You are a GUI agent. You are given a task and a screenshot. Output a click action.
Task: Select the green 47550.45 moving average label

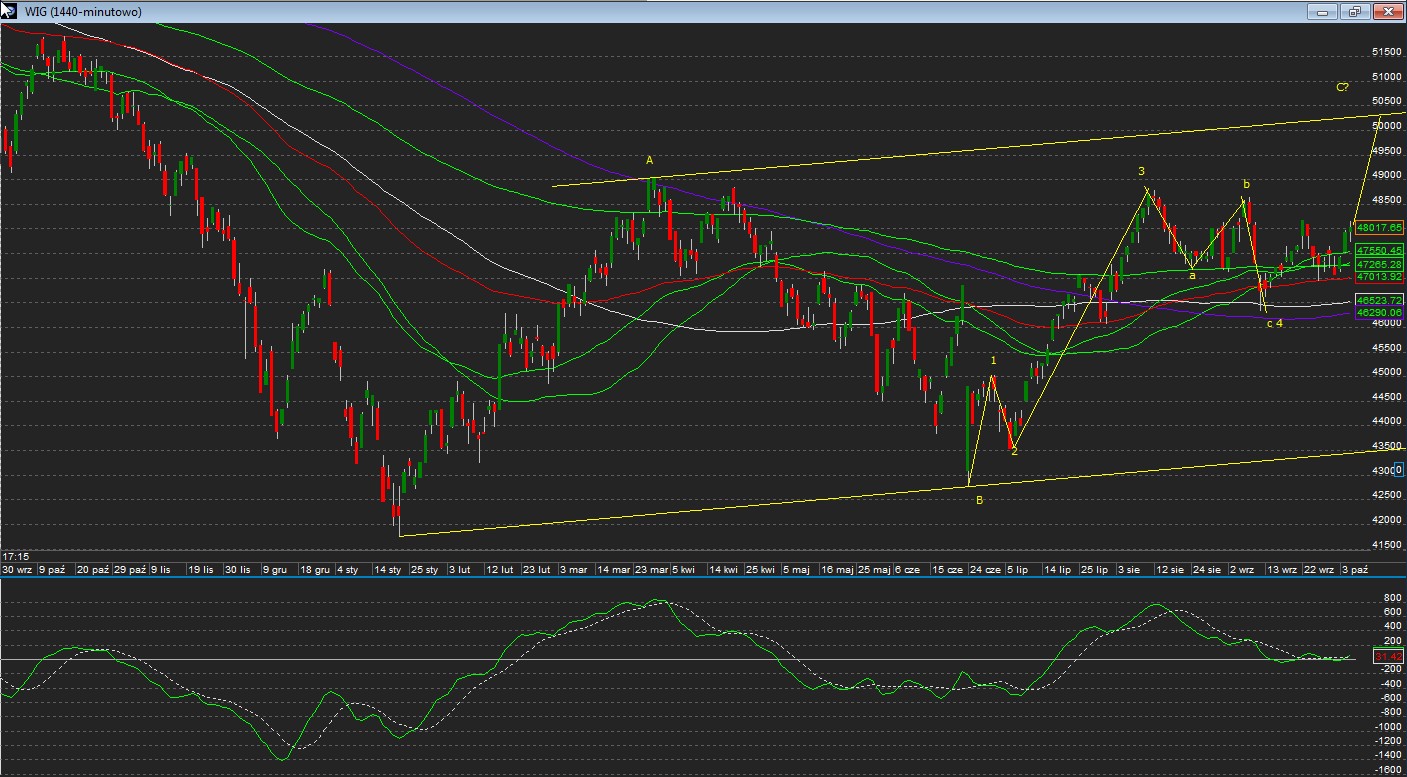click(x=1380, y=251)
